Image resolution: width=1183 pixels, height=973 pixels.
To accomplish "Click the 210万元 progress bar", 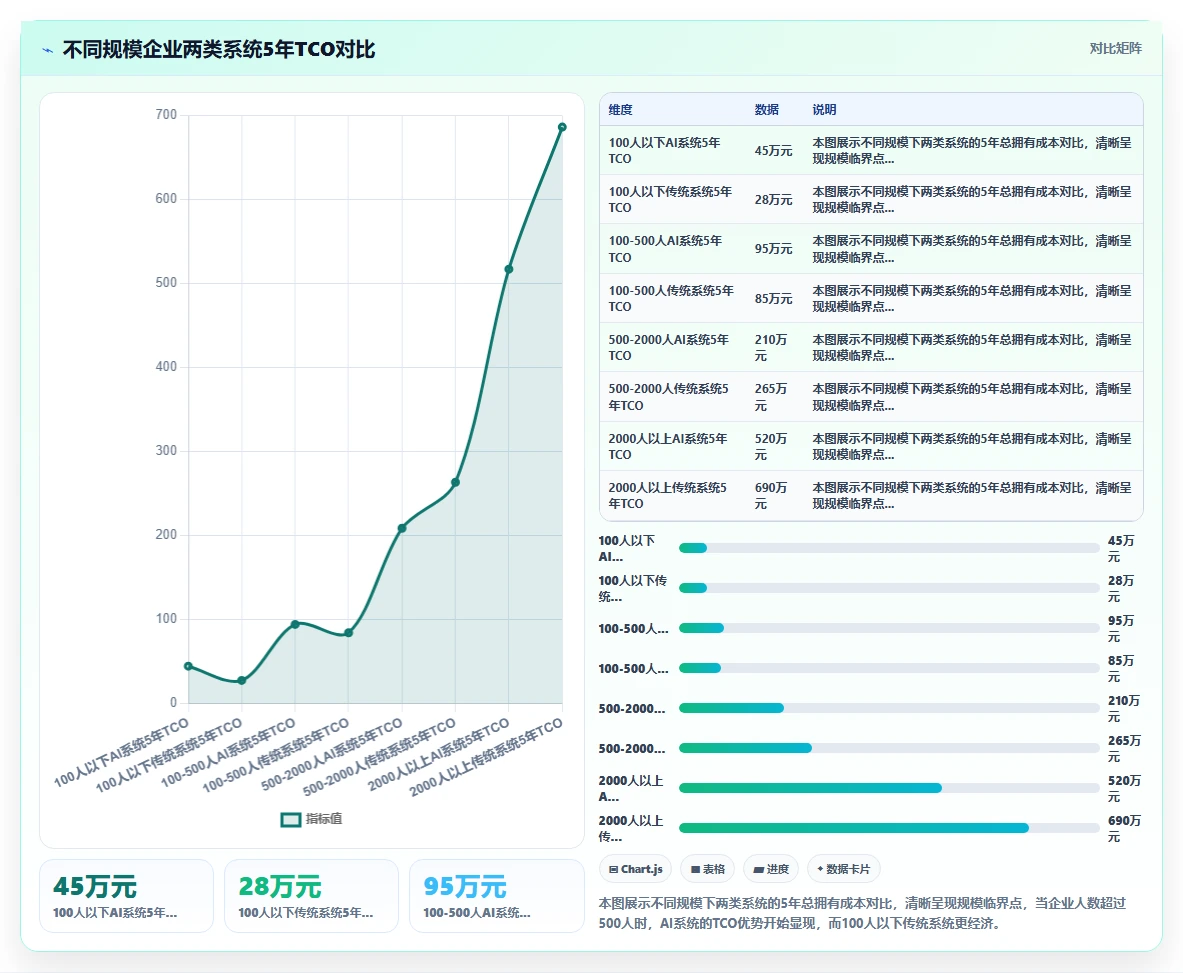I will [889, 708].
